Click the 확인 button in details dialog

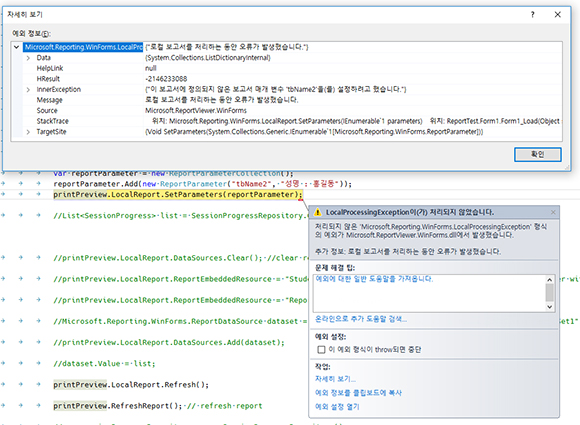pos(537,154)
